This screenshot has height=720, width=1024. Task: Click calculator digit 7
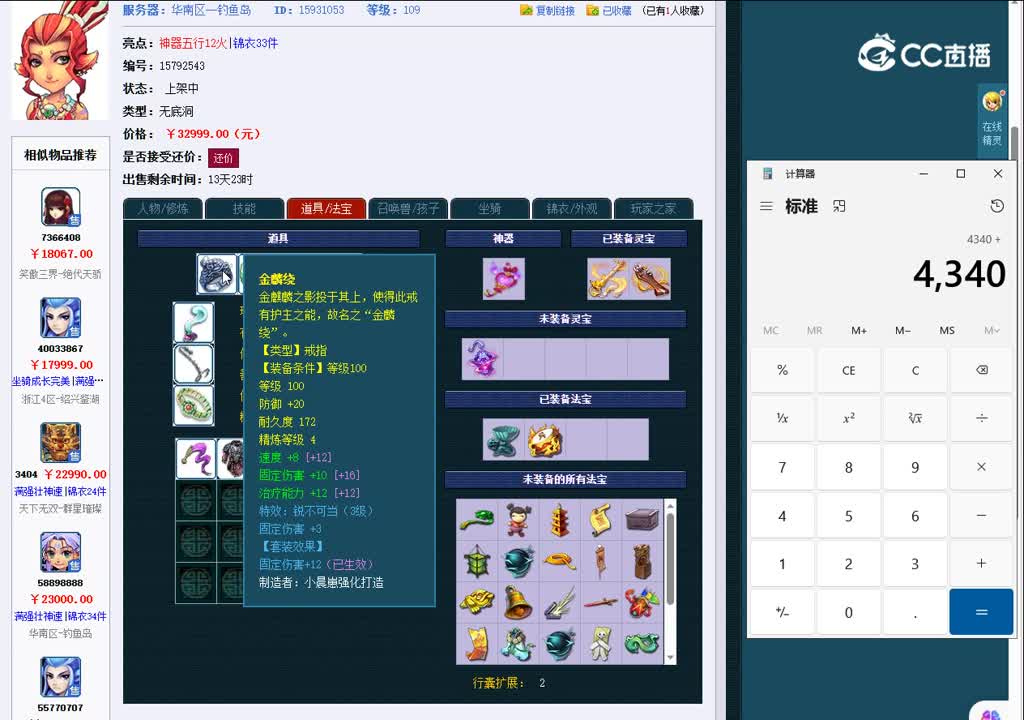782,467
